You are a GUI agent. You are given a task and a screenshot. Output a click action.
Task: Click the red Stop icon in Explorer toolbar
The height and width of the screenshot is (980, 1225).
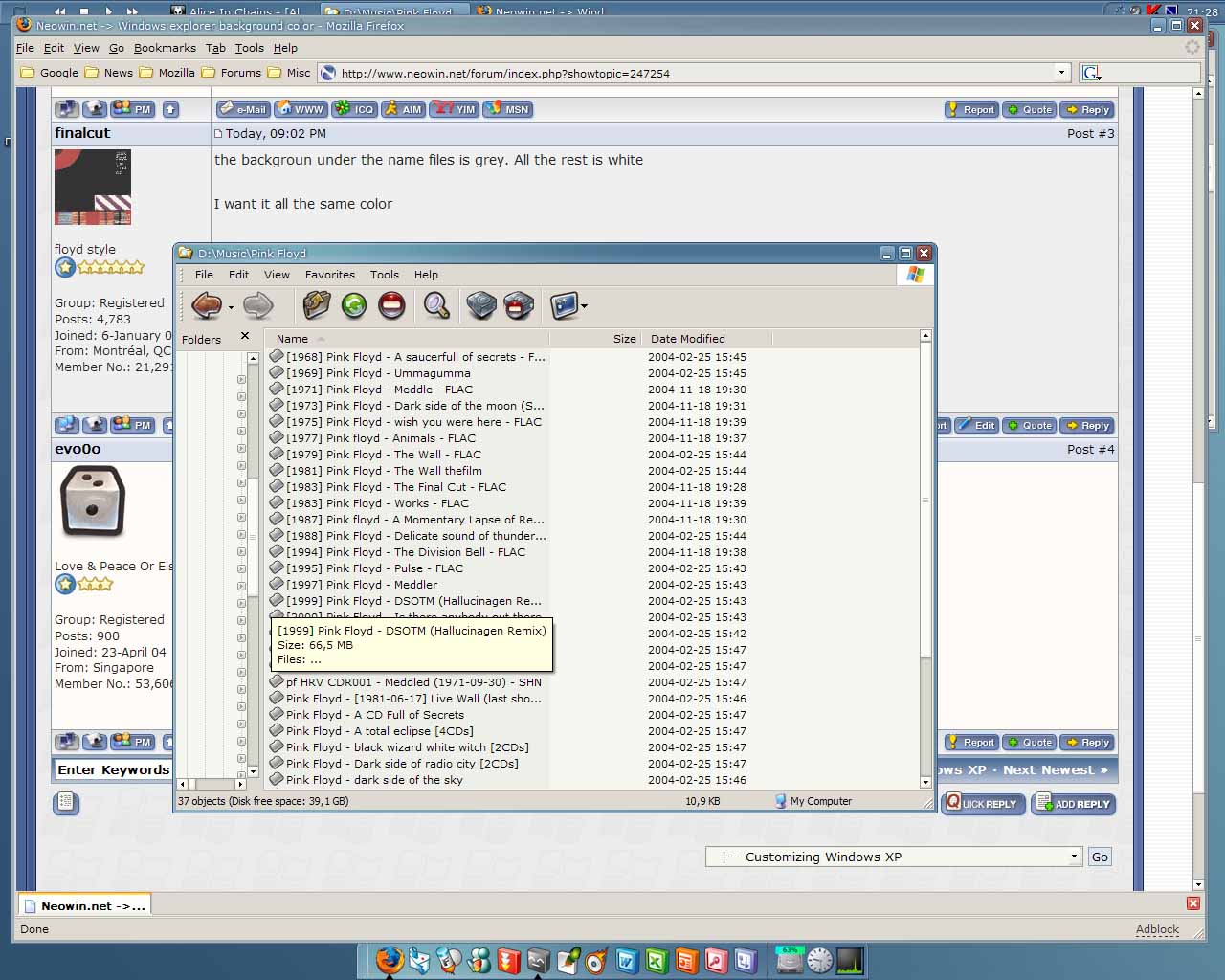tap(392, 306)
